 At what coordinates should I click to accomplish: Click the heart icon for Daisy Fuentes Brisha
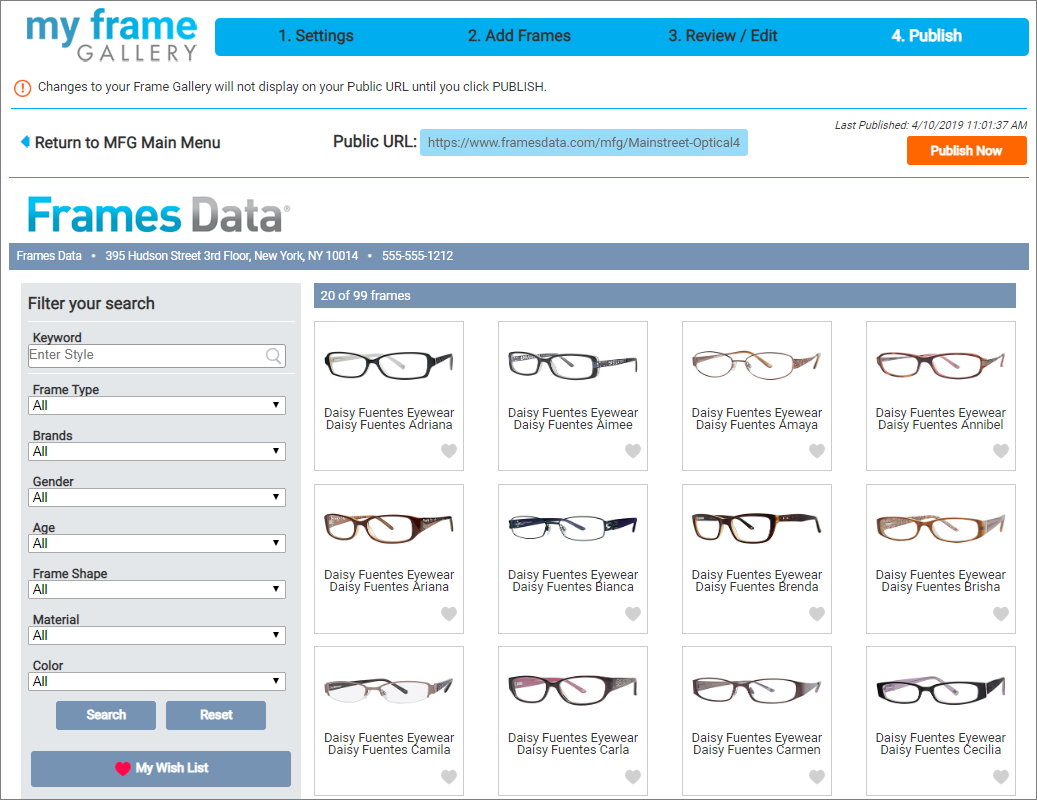pyautogui.click(x=1001, y=614)
